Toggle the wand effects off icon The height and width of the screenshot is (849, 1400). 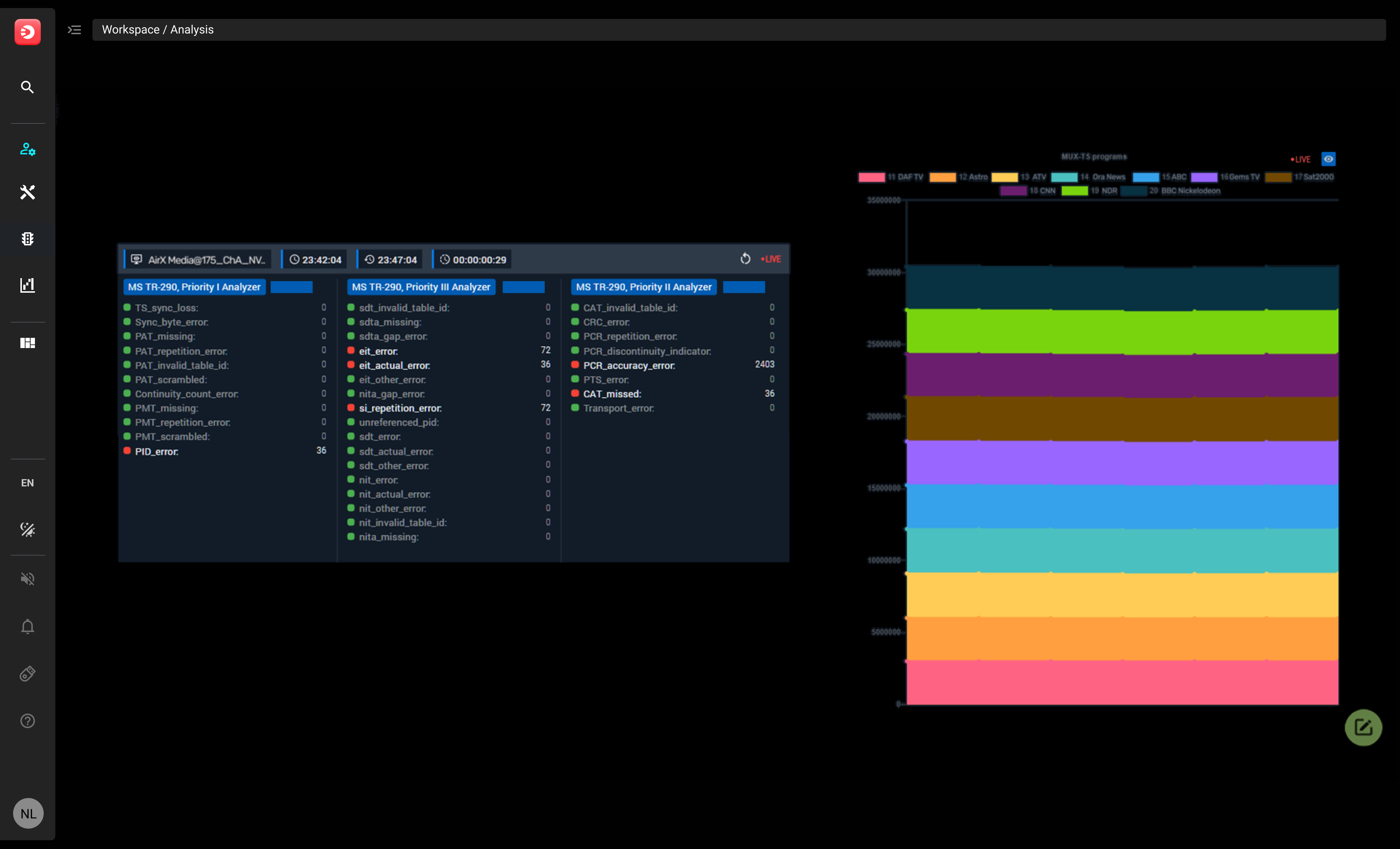[27, 530]
